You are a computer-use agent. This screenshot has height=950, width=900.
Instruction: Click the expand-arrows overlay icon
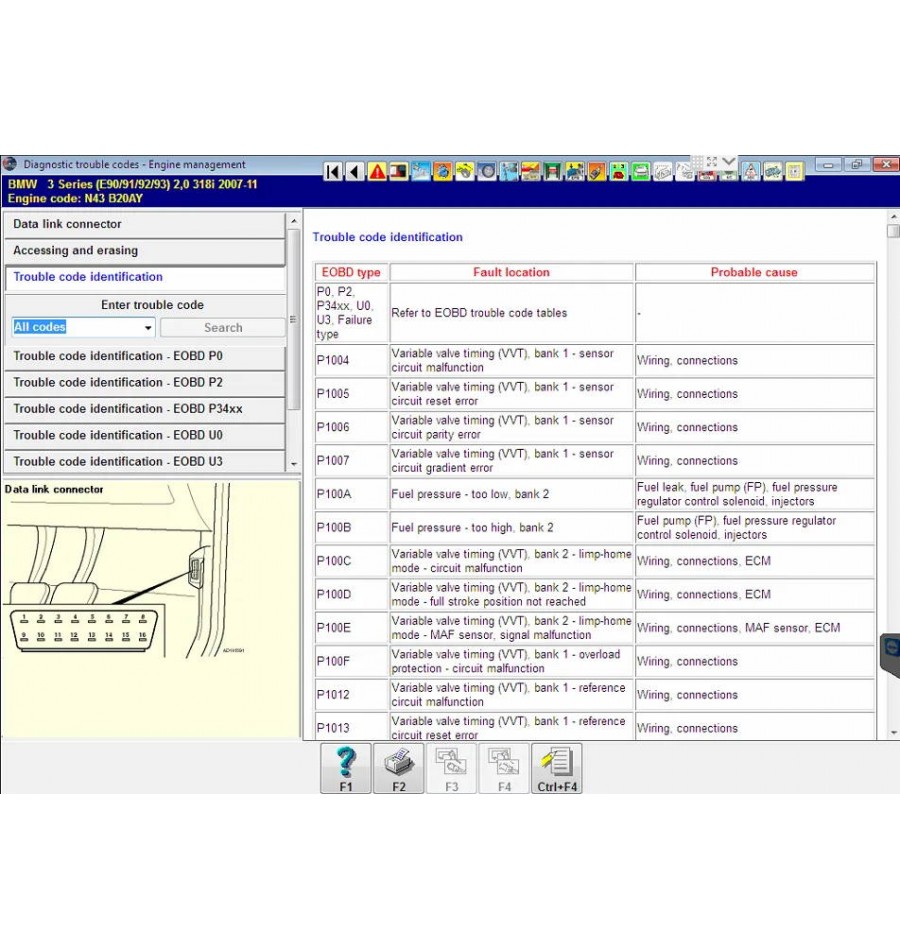tap(712, 162)
